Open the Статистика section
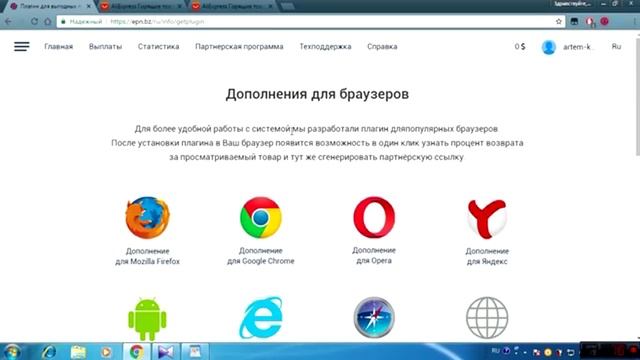The height and width of the screenshot is (360, 640). [158, 47]
